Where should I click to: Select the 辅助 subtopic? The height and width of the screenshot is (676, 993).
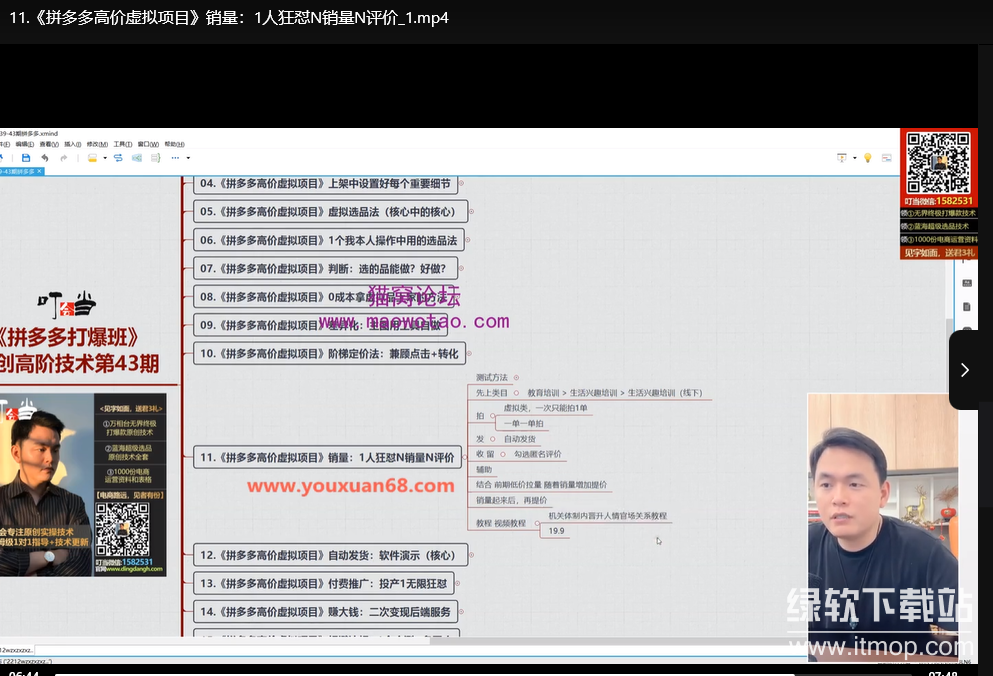click(x=484, y=469)
